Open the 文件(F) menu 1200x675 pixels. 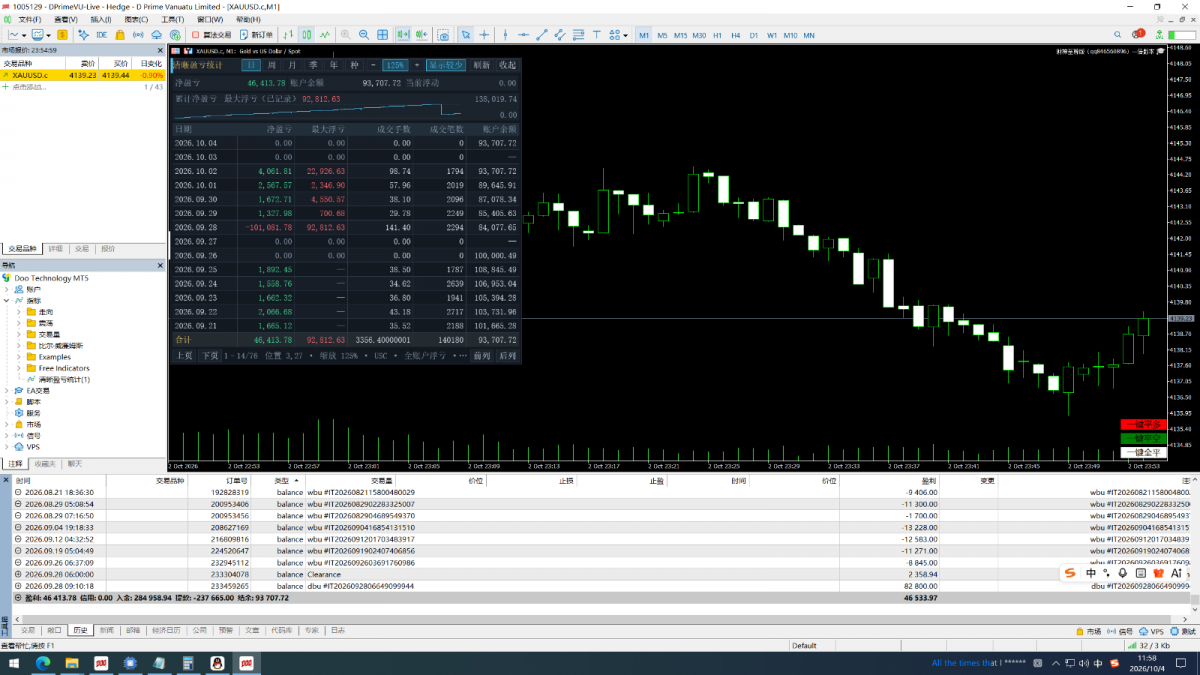[x=30, y=19]
